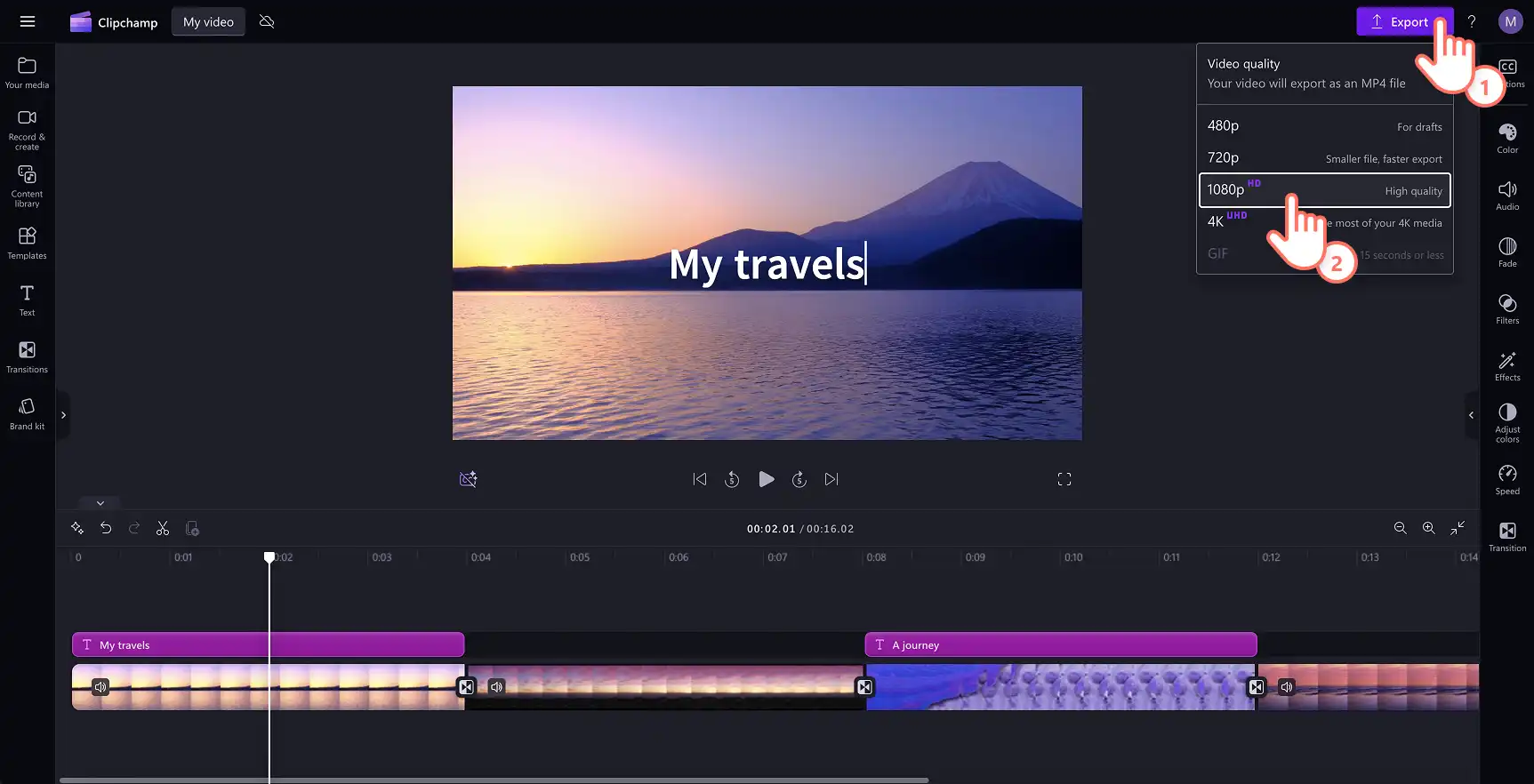Viewport: 1534px width, 784px height.
Task: Expand the left sidebar panel arrow
Action: [63, 415]
